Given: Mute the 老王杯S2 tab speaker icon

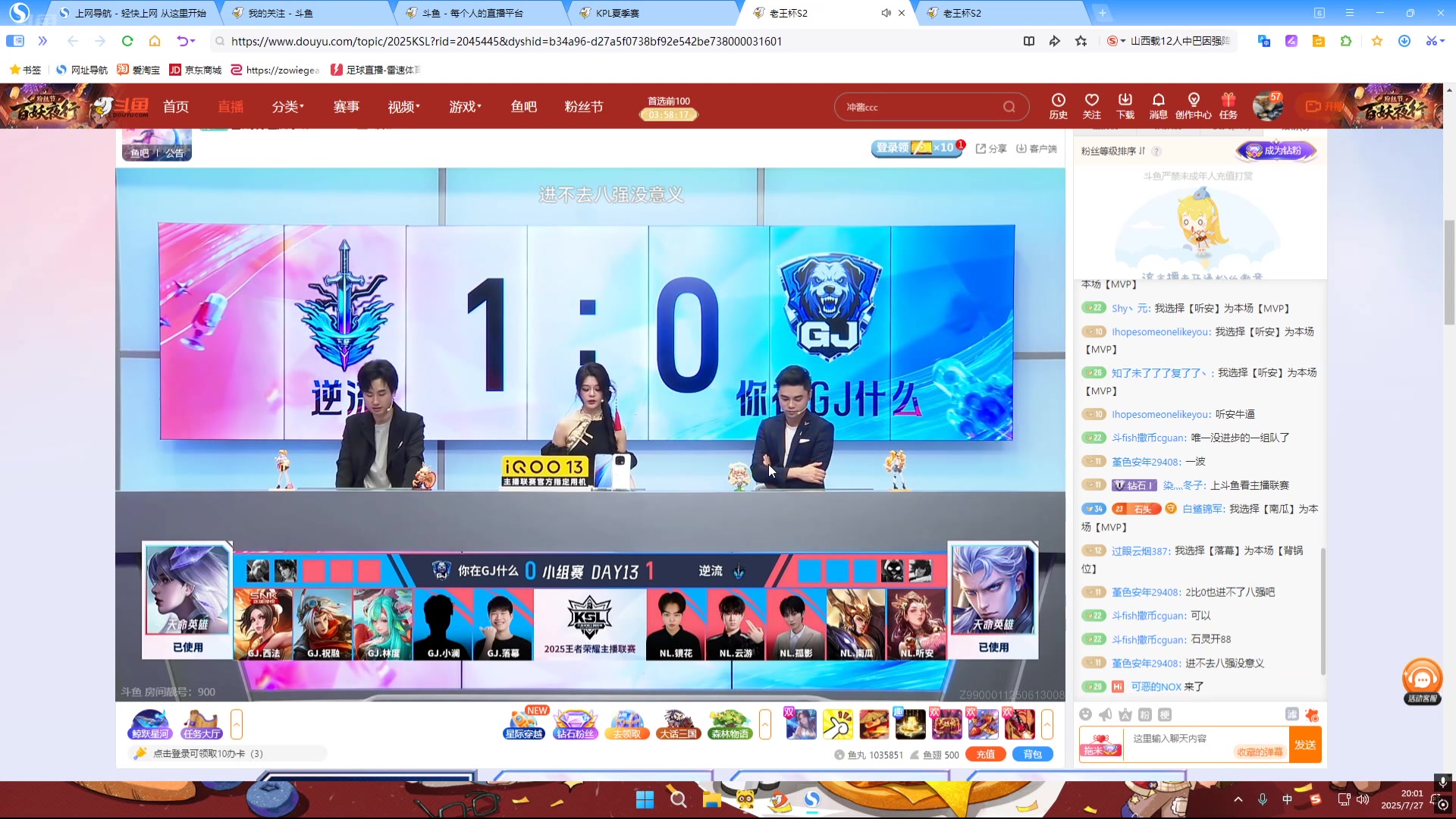Looking at the screenshot, I should pyautogui.click(x=886, y=13).
